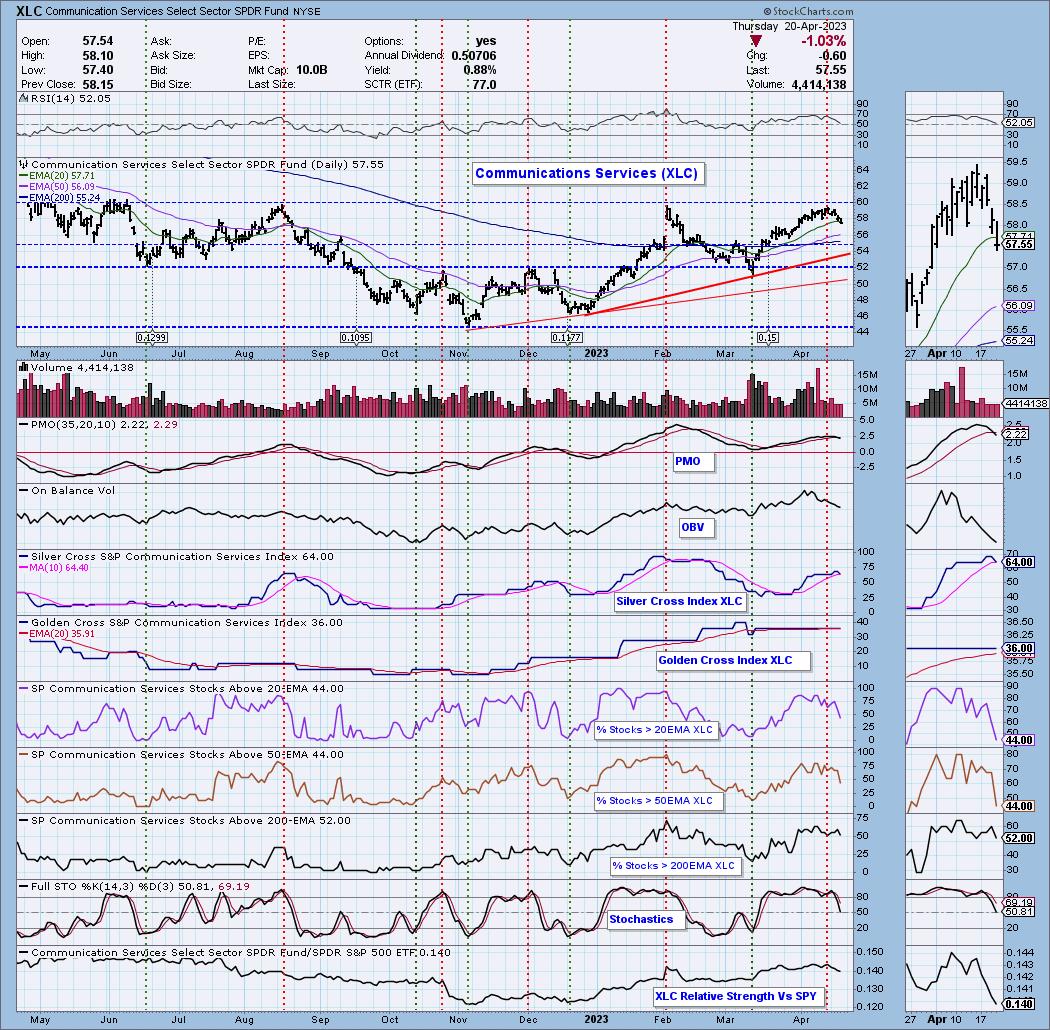This screenshot has height=1030, width=1050.
Task: Click the % Stocks > 20EMA XLC annotation
Action: tap(655, 730)
